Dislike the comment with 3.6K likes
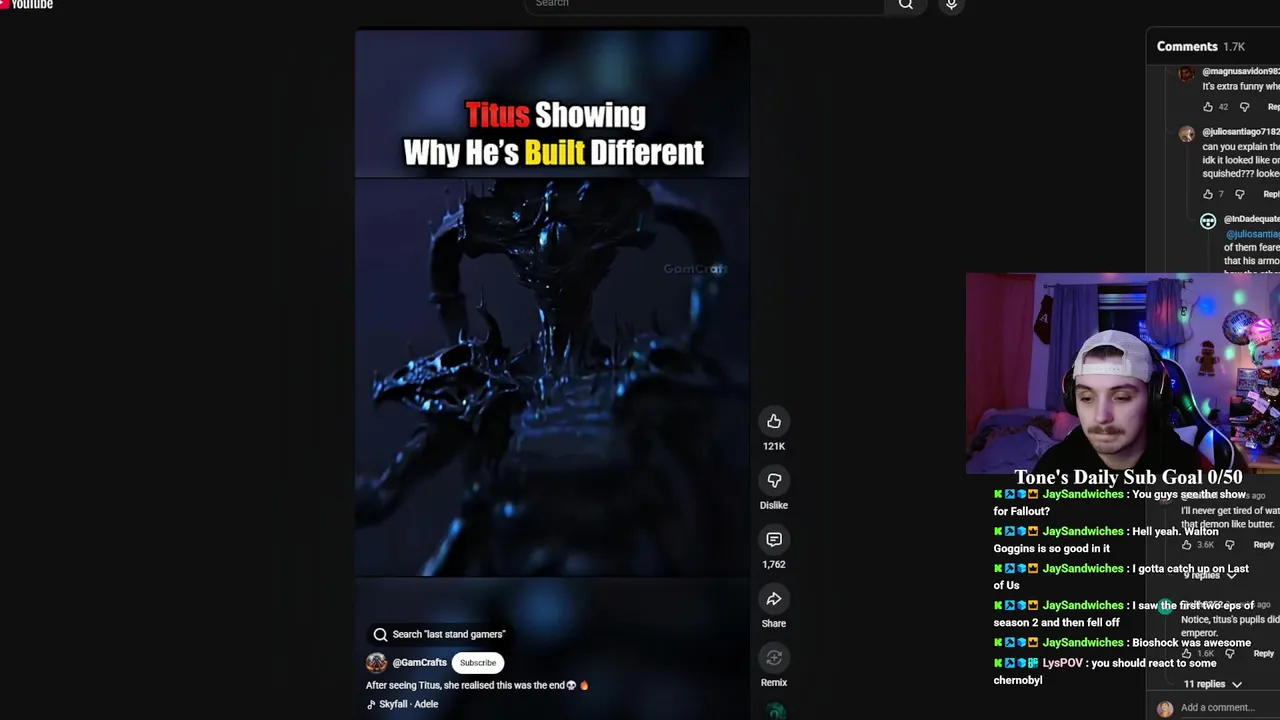1280x720 pixels. 1230,545
